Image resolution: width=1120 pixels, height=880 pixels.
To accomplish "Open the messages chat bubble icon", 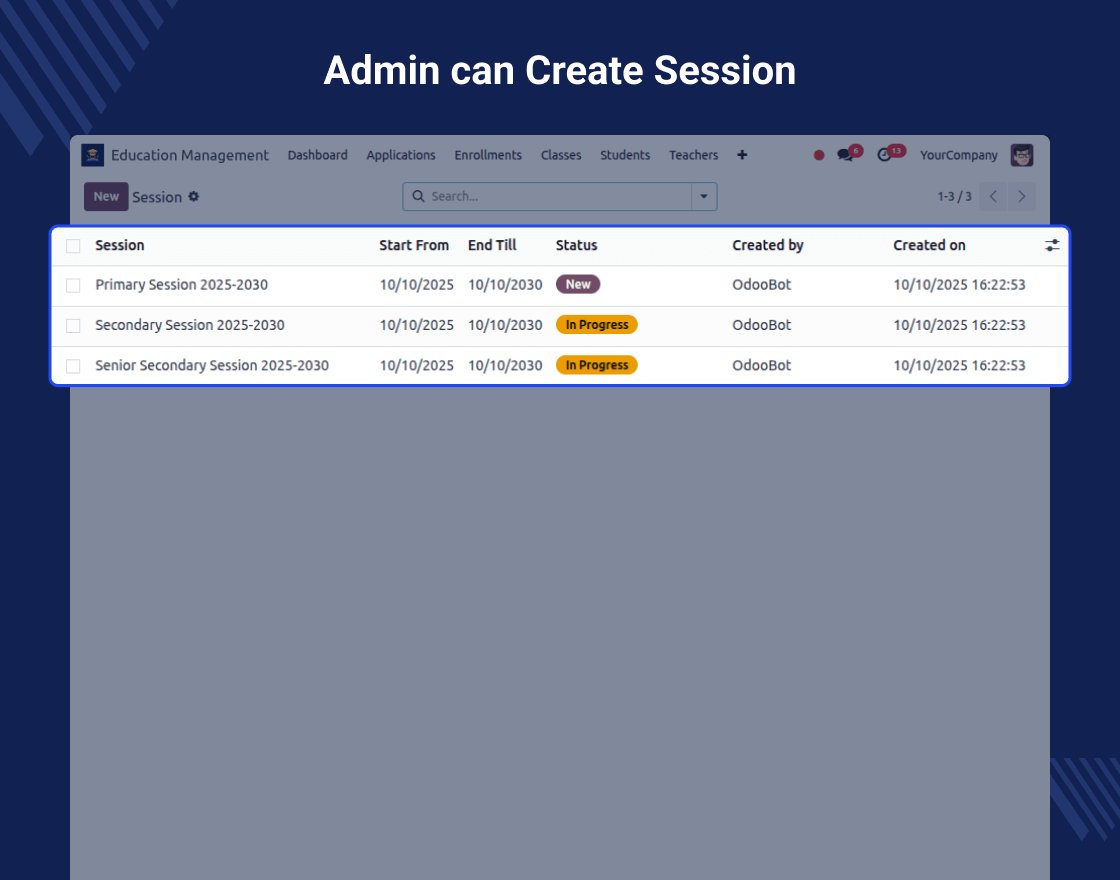I will click(x=845, y=155).
